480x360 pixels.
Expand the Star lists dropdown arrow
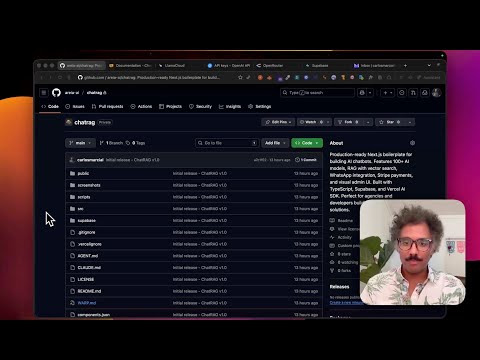point(410,122)
